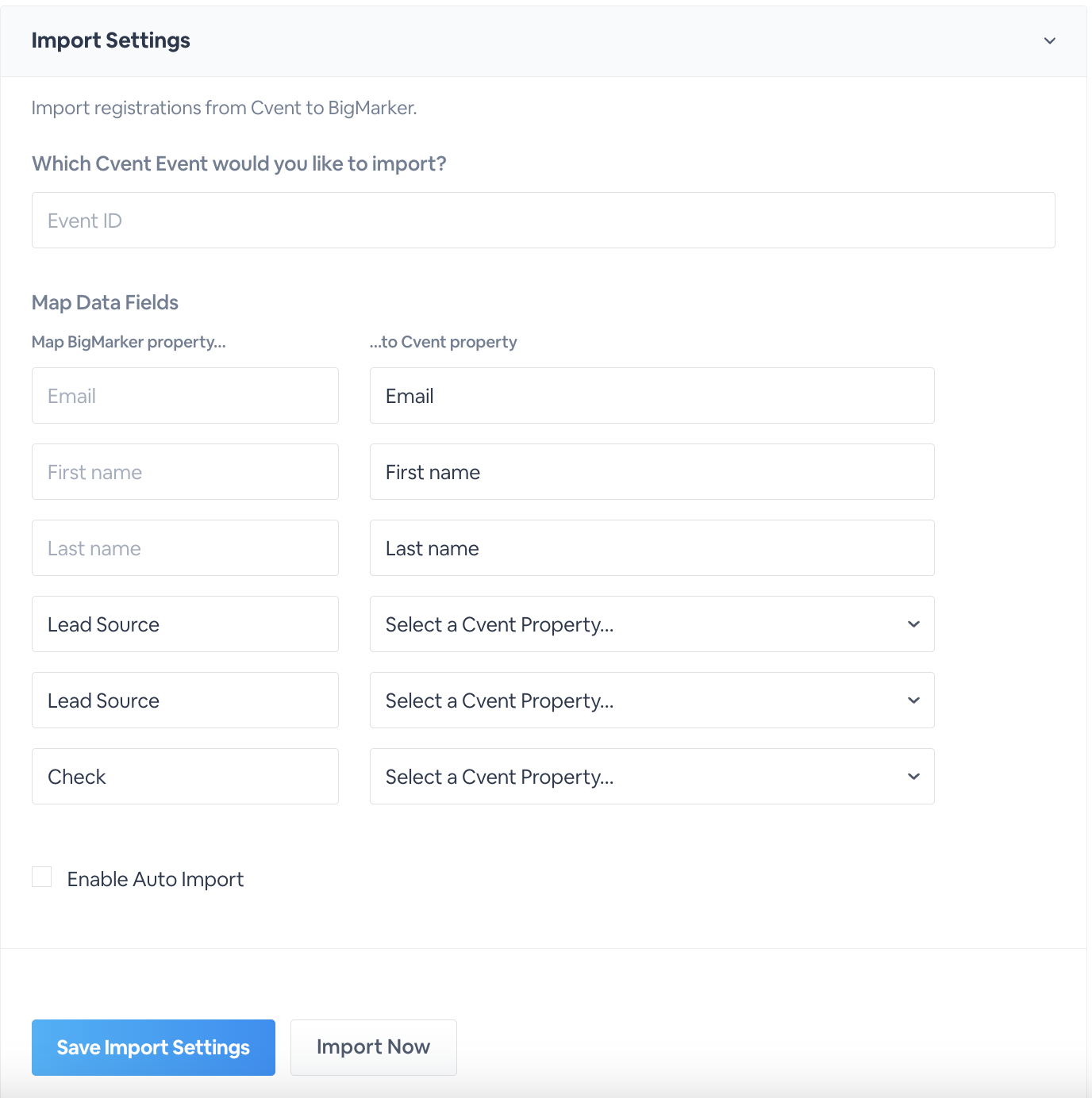Focus the lower Lead Source text field
The height and width of the screenshot is (1098, 1092).
coord(185,701)
